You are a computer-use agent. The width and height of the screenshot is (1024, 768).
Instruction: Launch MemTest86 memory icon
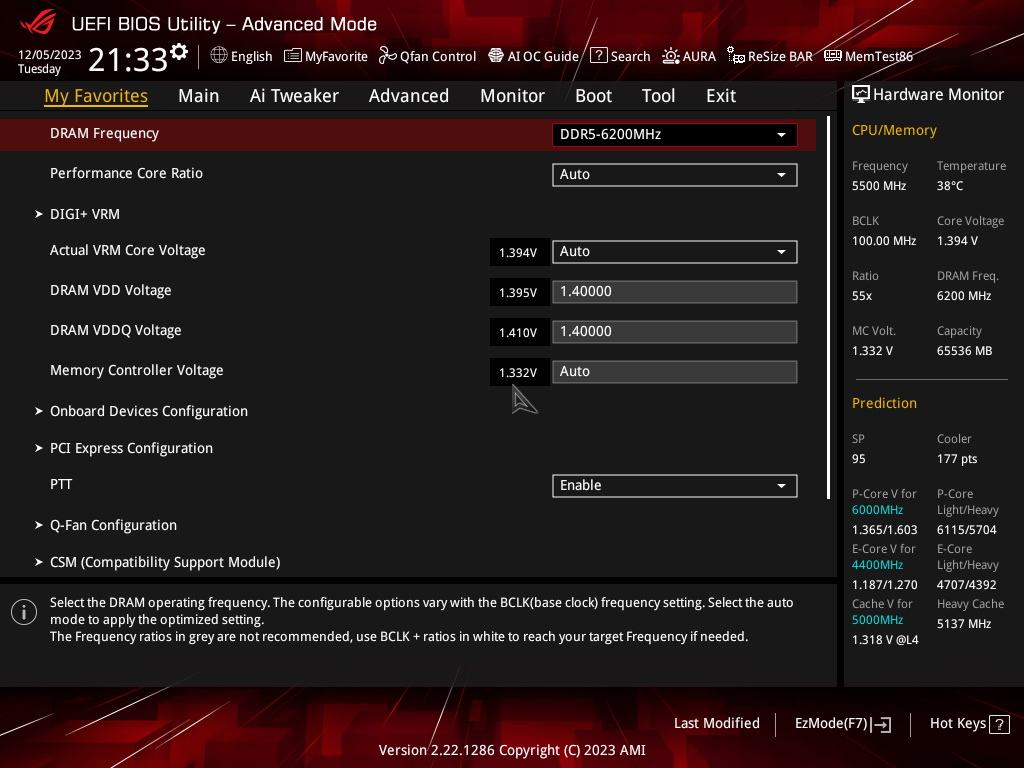[x=833, y=56]
